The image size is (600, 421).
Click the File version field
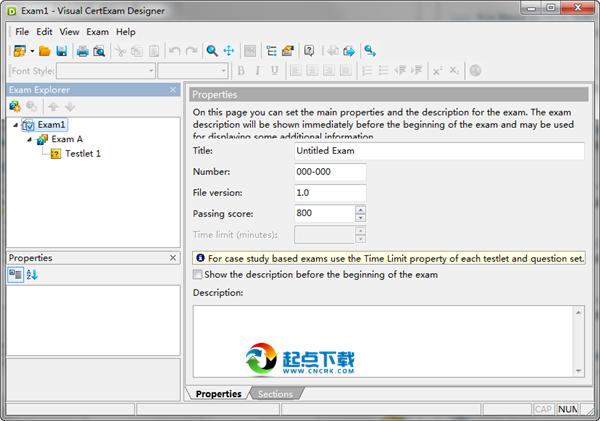[330, 193]
